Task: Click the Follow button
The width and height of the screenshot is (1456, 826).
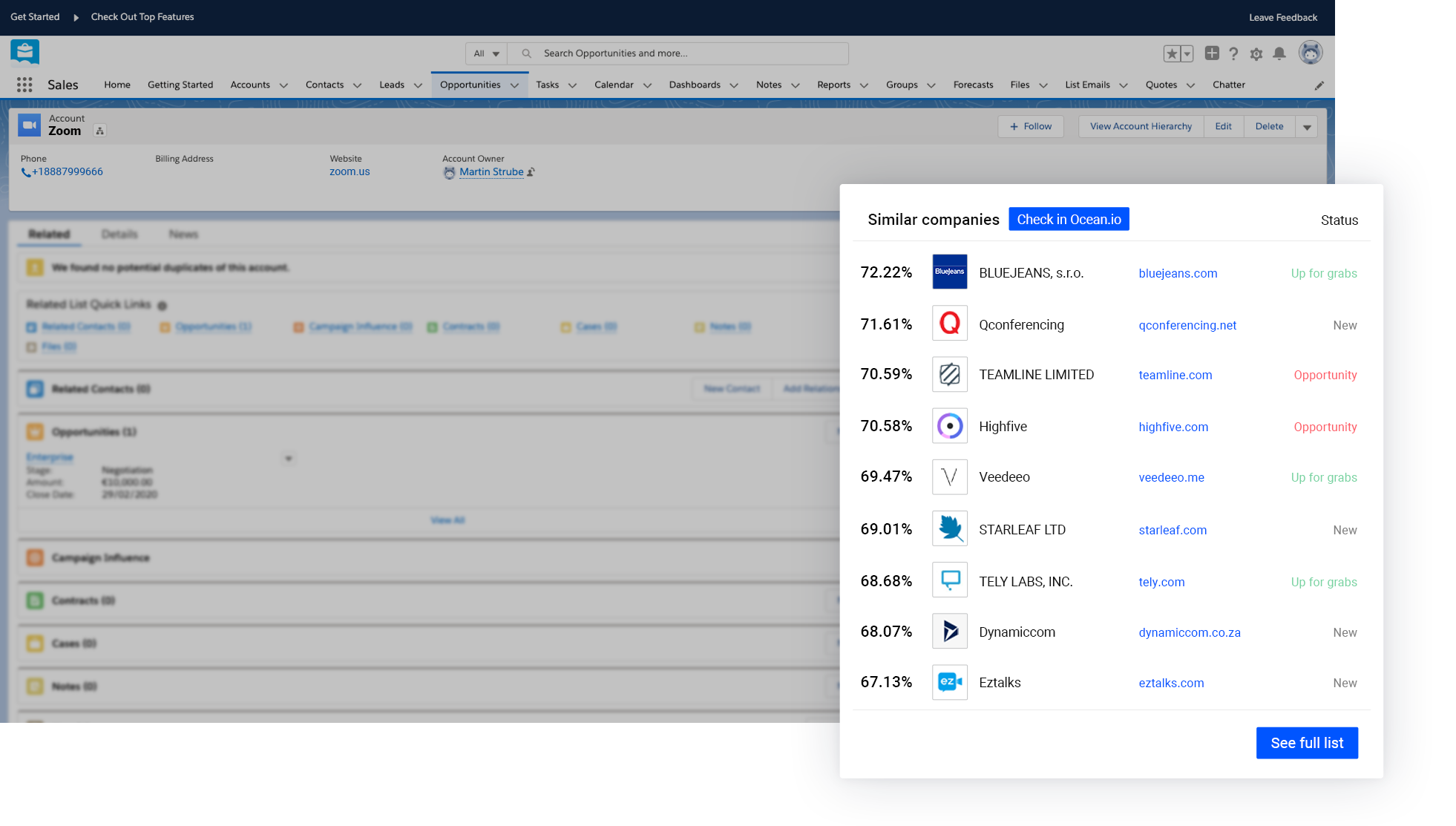Action: tap(1031, 127)
